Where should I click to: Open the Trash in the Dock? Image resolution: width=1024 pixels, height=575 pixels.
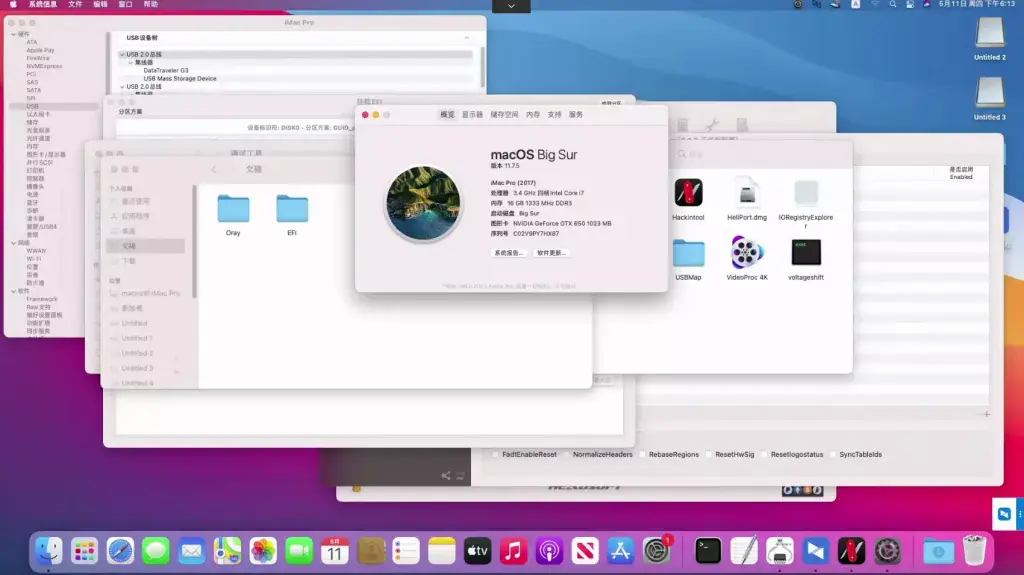974,551
